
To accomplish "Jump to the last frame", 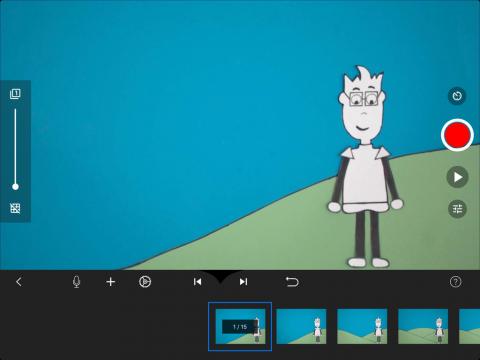I will 244,282.
